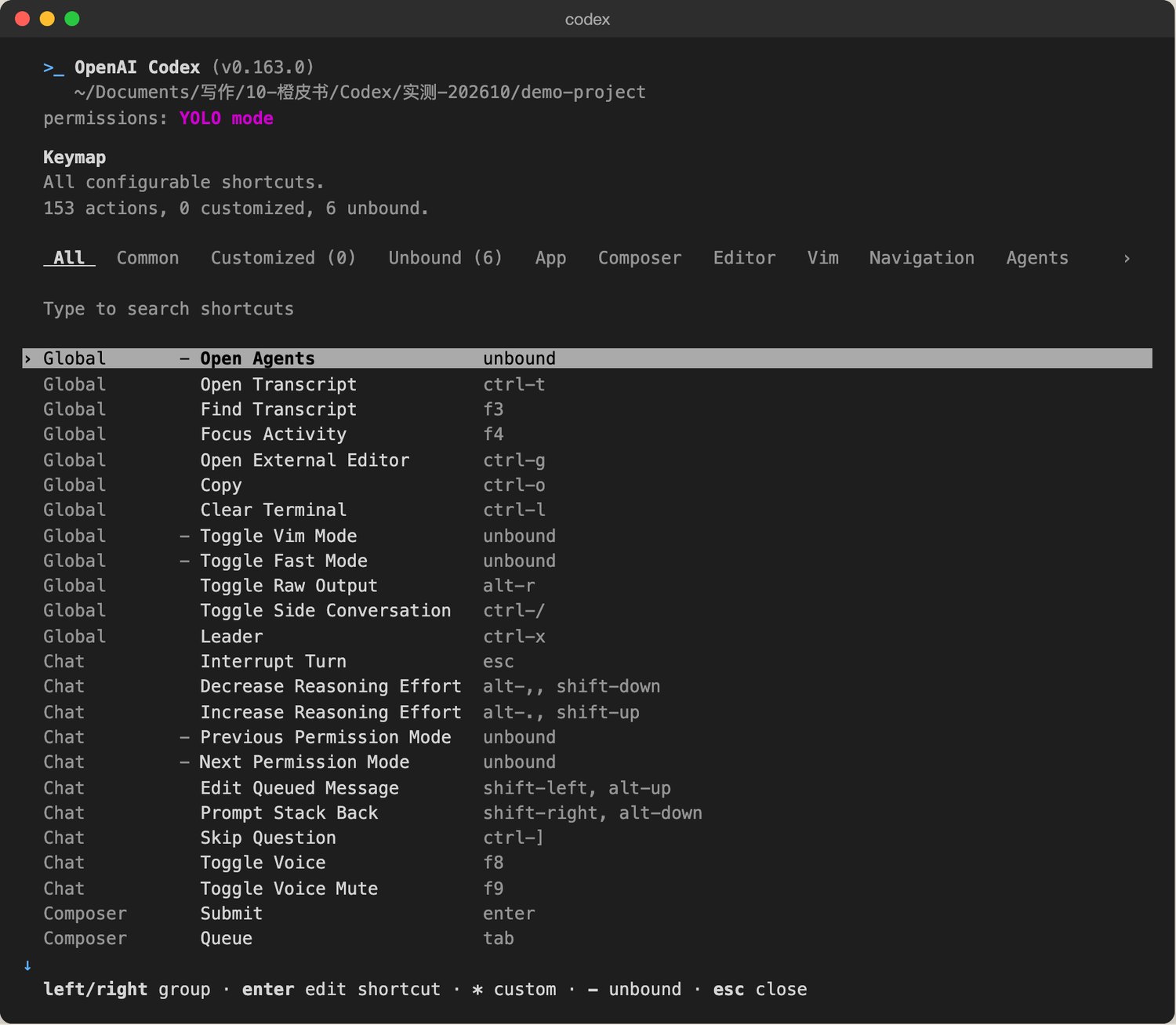The width and height of the screenshot is (1176, 1025).
Task: Go to the Composer tab
Action: pyautogui.click(x=640, y=258)
